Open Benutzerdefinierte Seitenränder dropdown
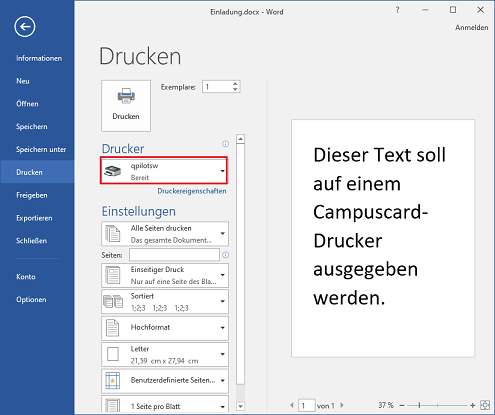This screenshot has width=495, height=415. pos(165,381)
